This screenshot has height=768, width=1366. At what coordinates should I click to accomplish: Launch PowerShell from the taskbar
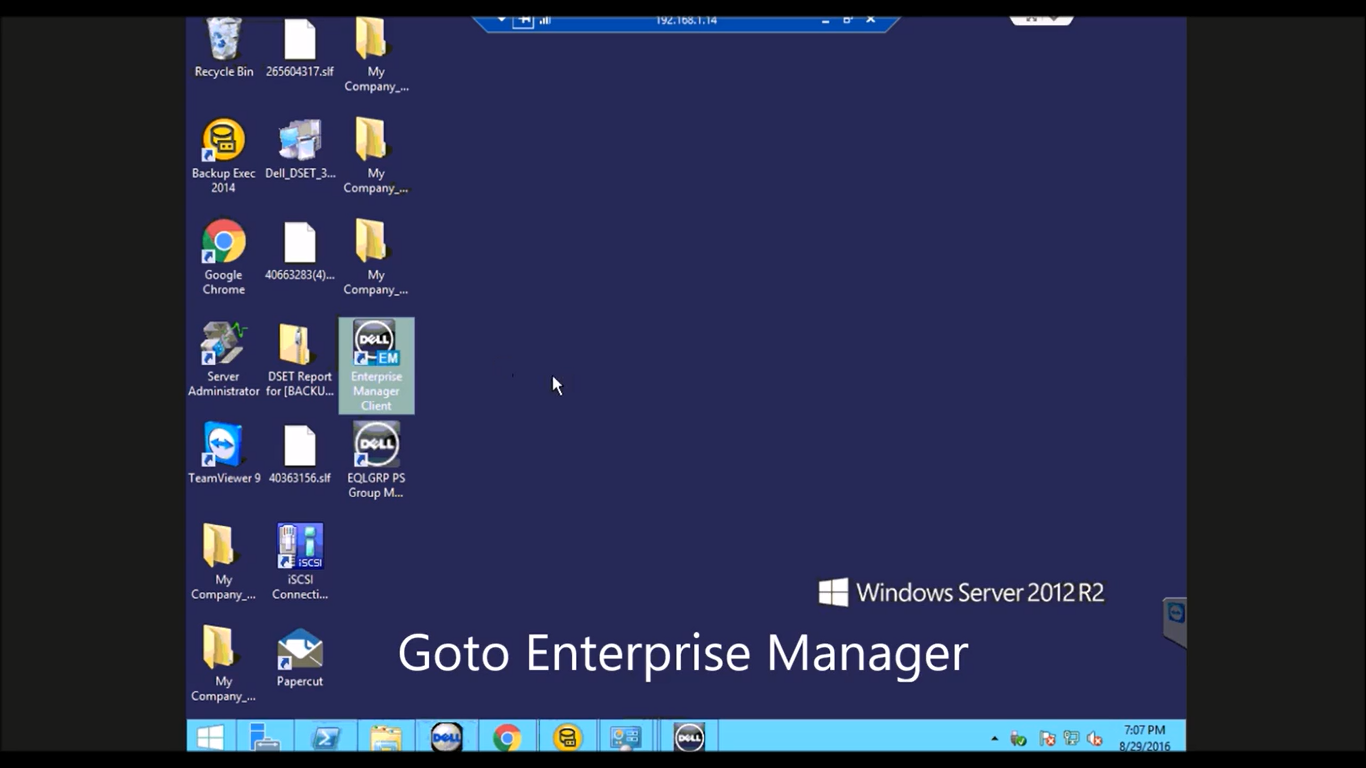327,737
